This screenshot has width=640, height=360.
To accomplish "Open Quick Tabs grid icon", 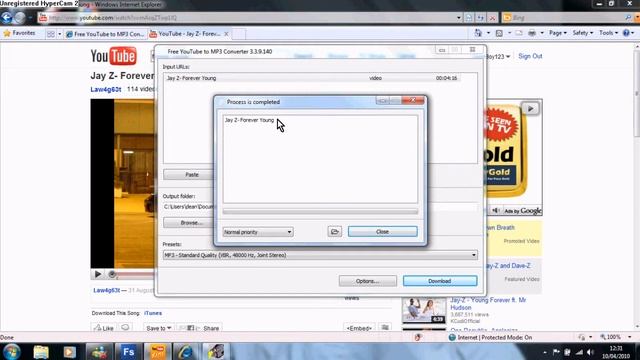I will point(51,34).
